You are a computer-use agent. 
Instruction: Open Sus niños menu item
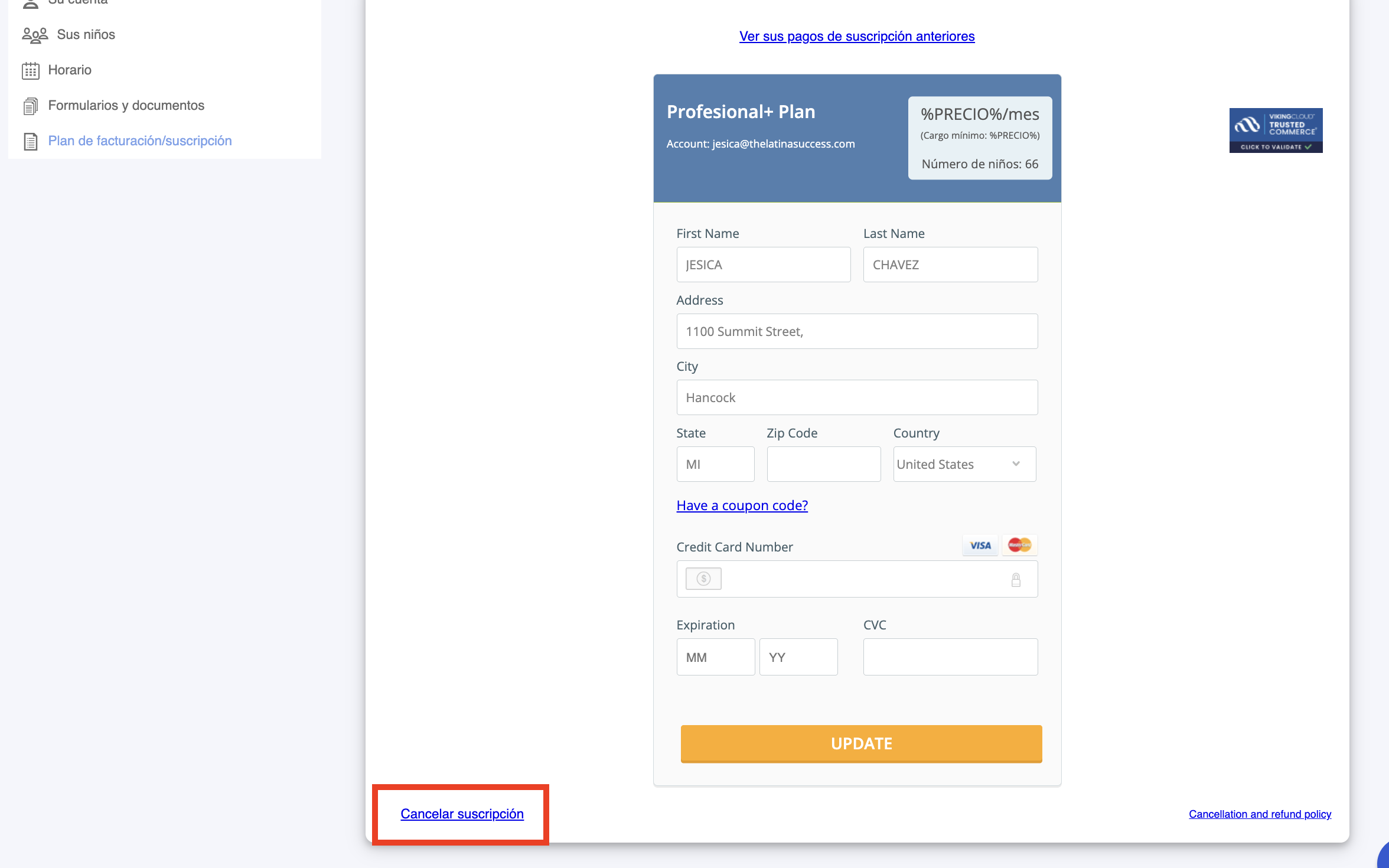[86, 35]
